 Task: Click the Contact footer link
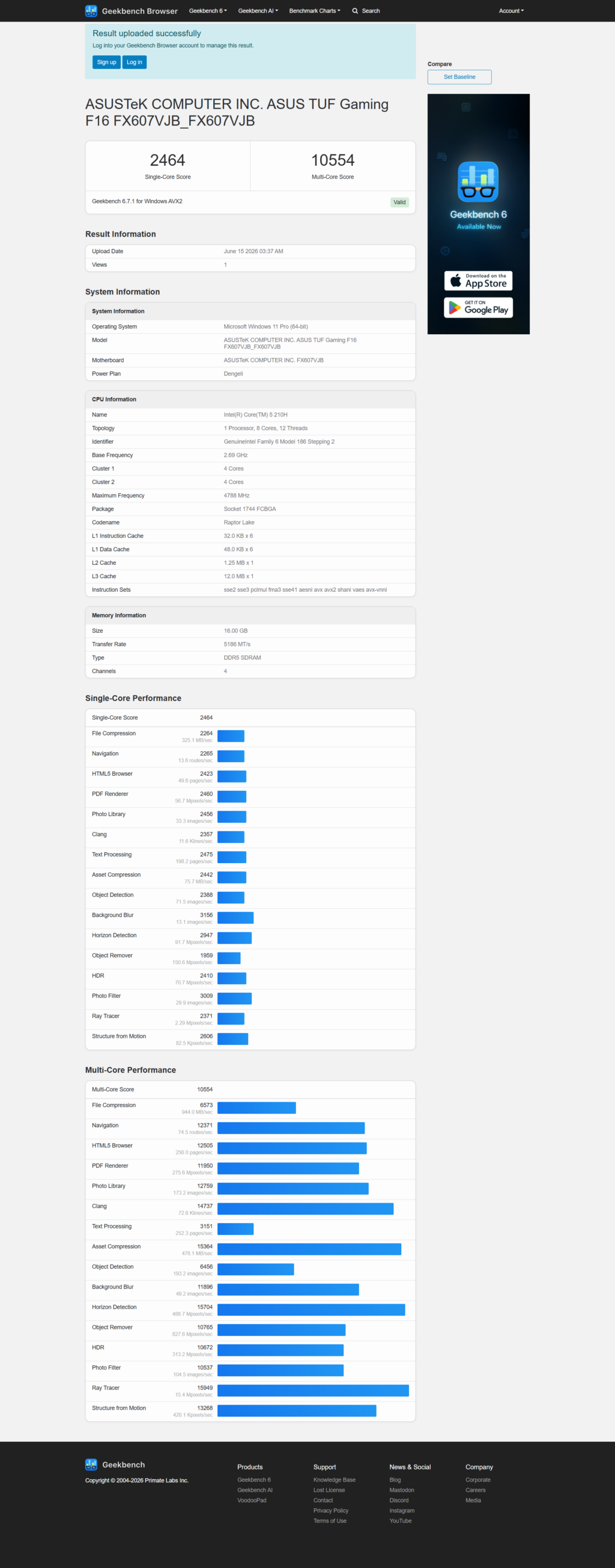[x=323, y=1501]
